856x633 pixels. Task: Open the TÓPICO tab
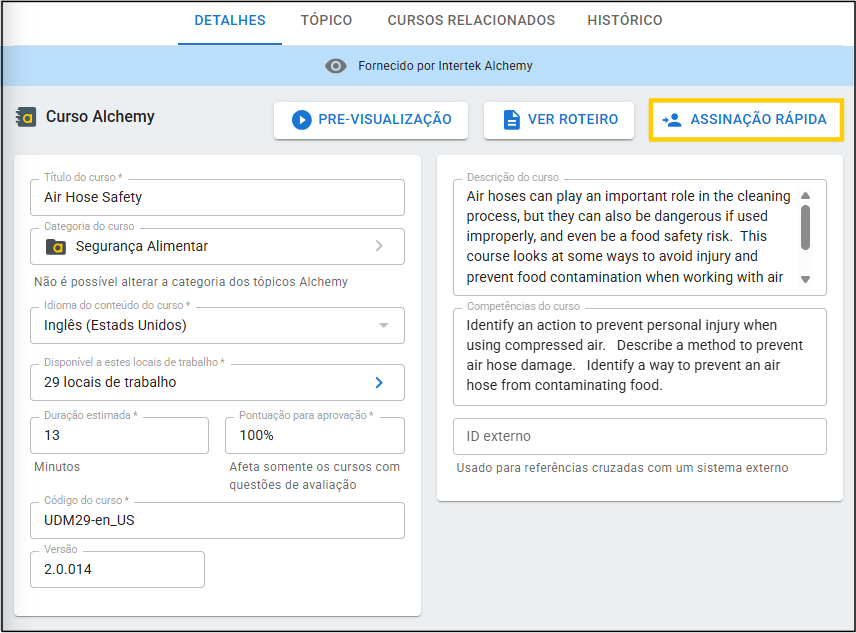tap(326, 21)
